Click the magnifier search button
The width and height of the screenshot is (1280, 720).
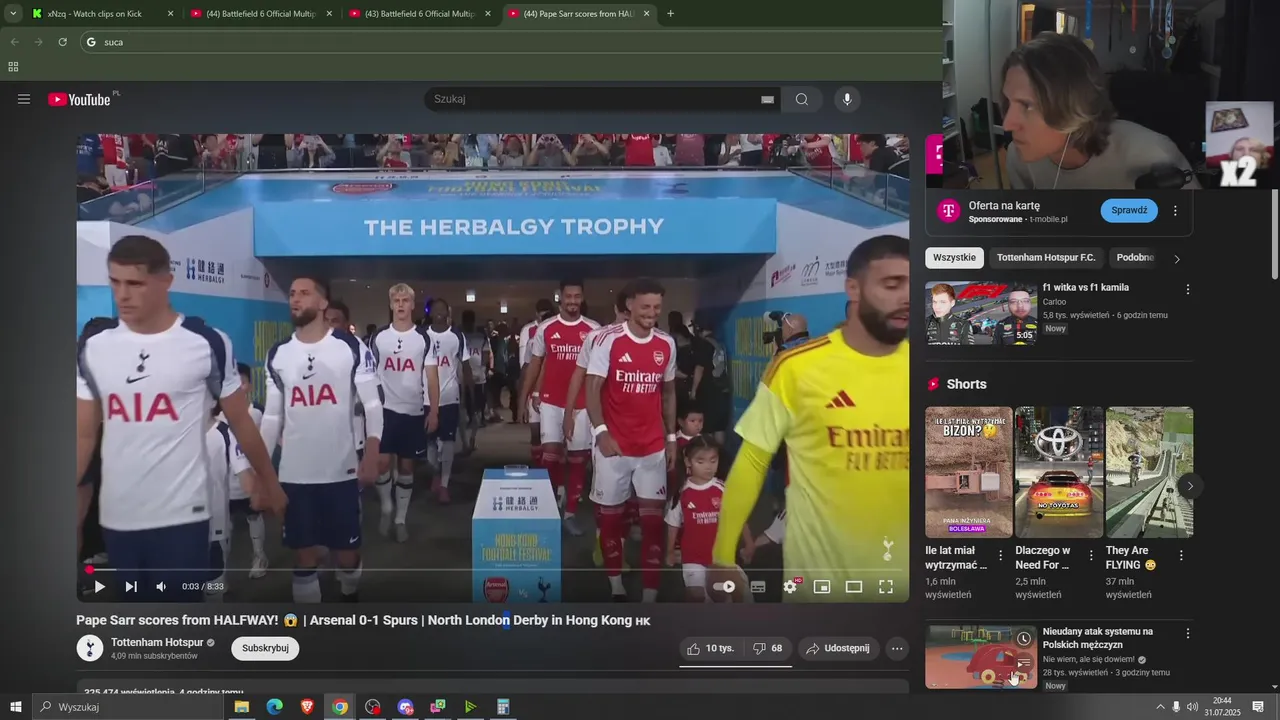[802, 99]
